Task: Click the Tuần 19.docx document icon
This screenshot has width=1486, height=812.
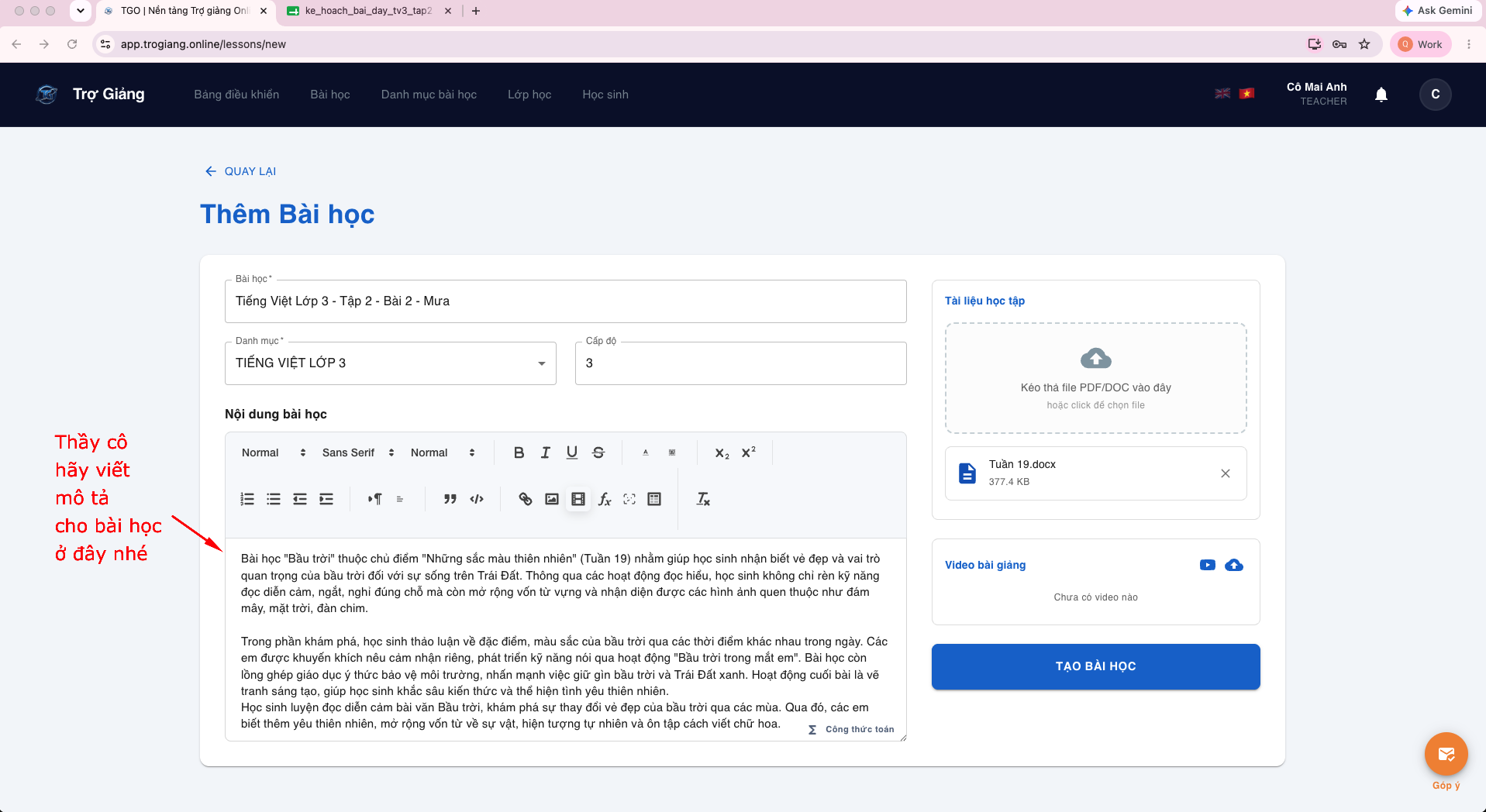Action: [967, 473]
